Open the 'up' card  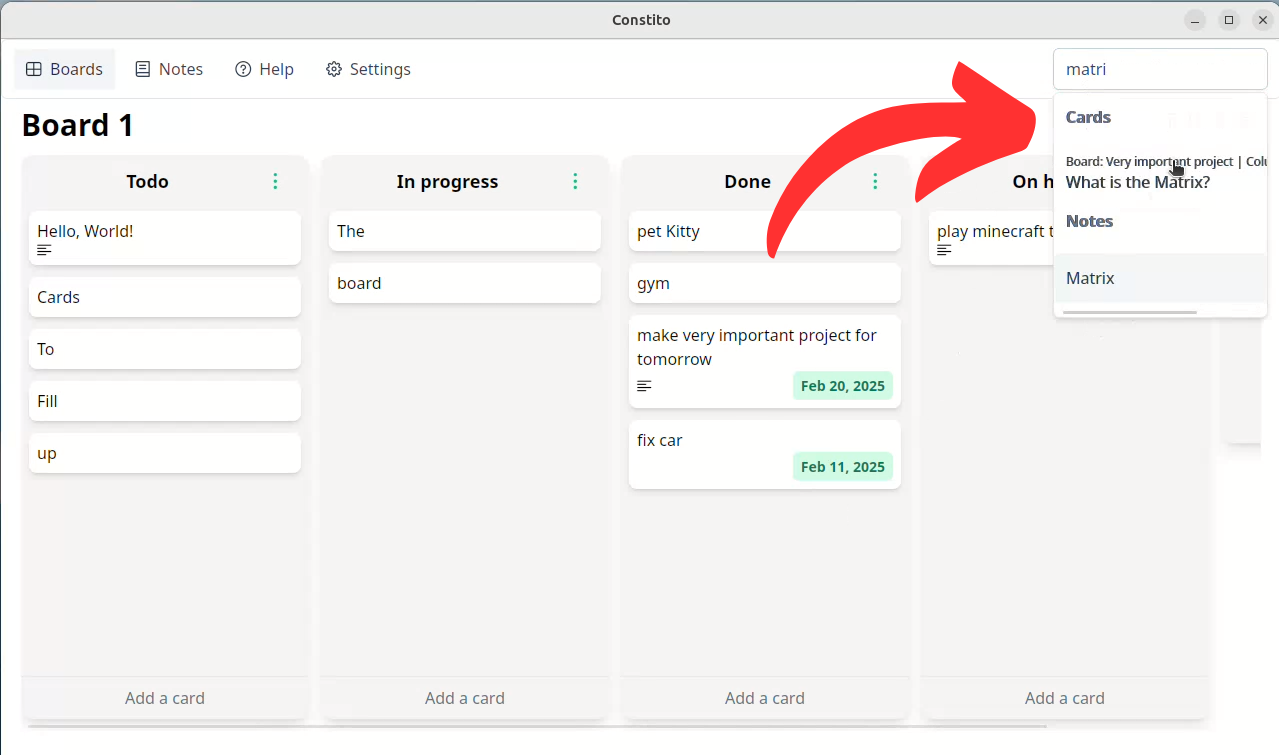(x=165, y=453)
